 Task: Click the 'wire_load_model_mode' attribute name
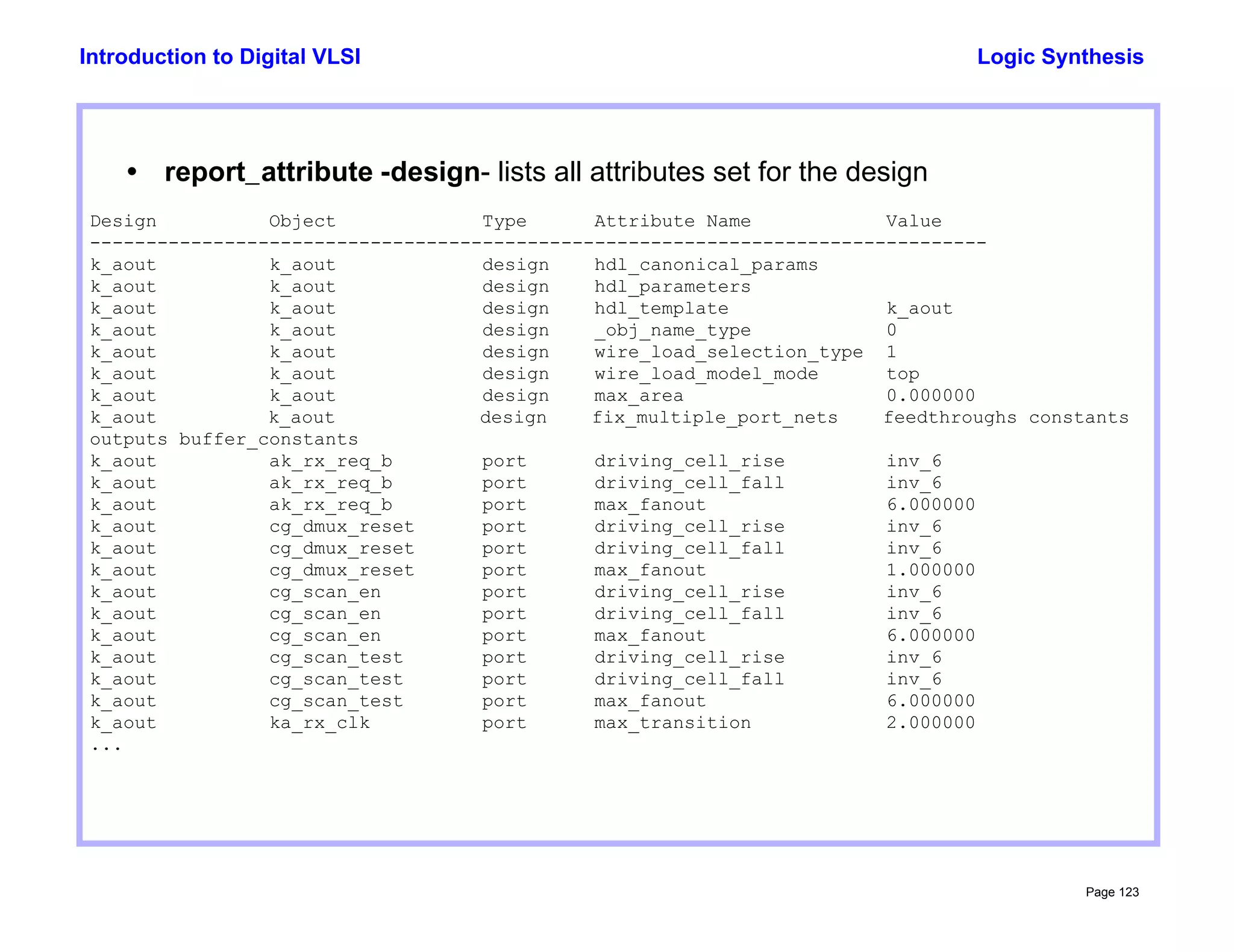click(706, 374)
